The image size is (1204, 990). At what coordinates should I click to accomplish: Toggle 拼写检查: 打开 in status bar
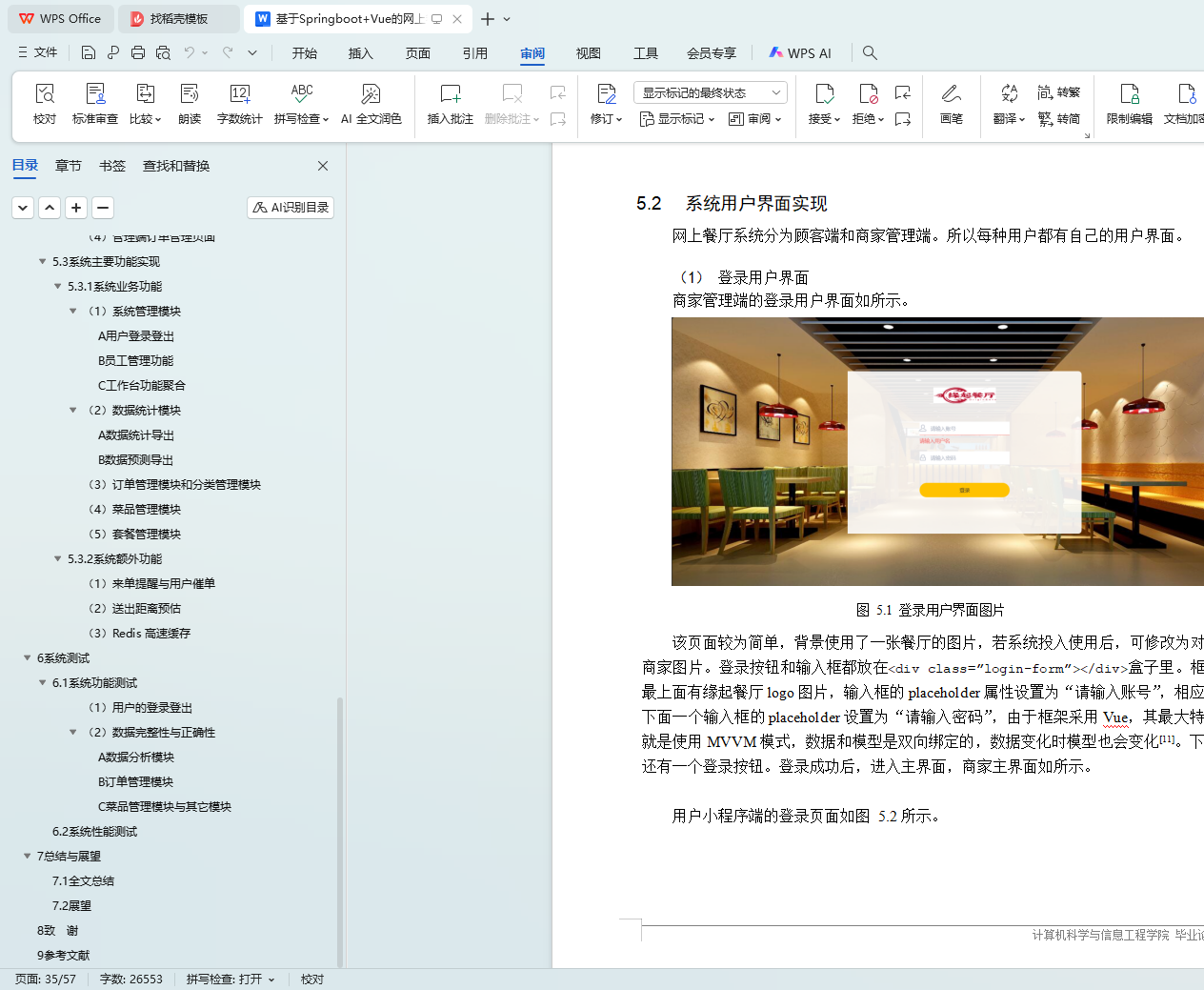click(x=231, y=979)
